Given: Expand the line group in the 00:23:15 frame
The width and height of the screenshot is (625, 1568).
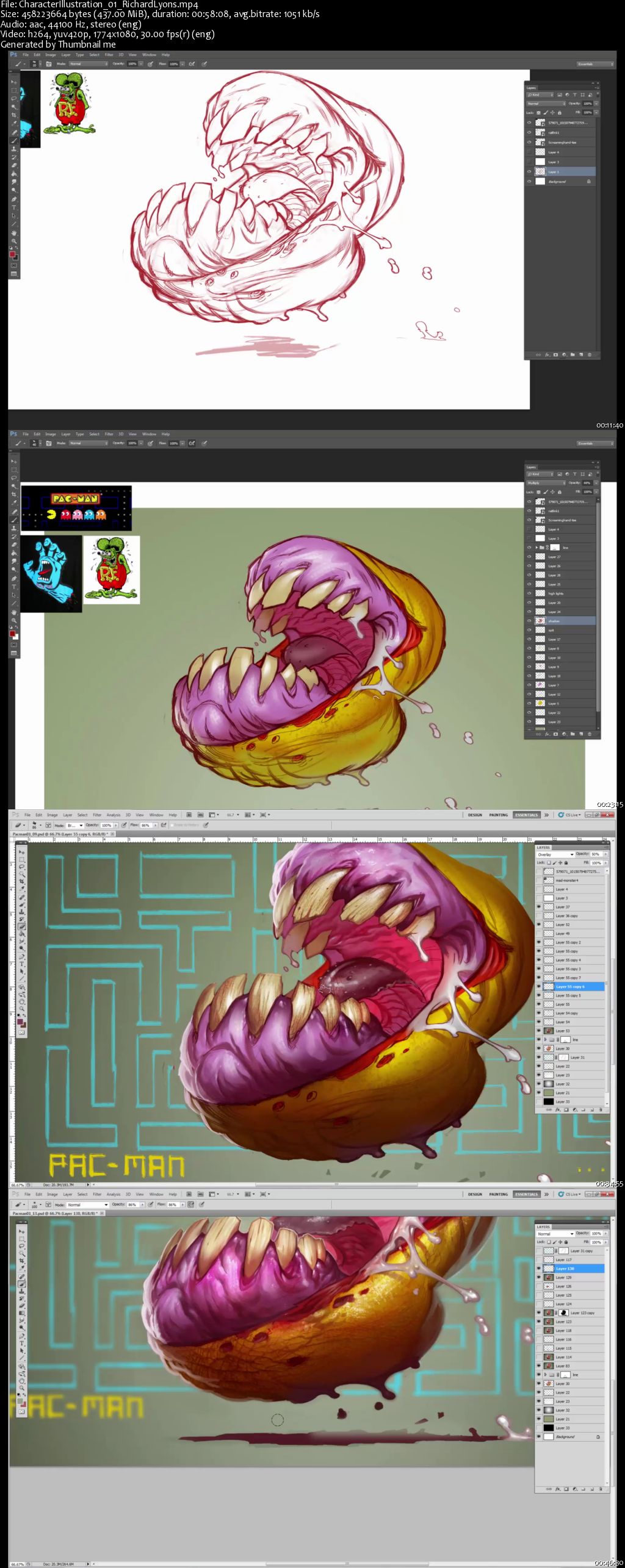Looking at the screenshot, I should [x=536, y=548].
